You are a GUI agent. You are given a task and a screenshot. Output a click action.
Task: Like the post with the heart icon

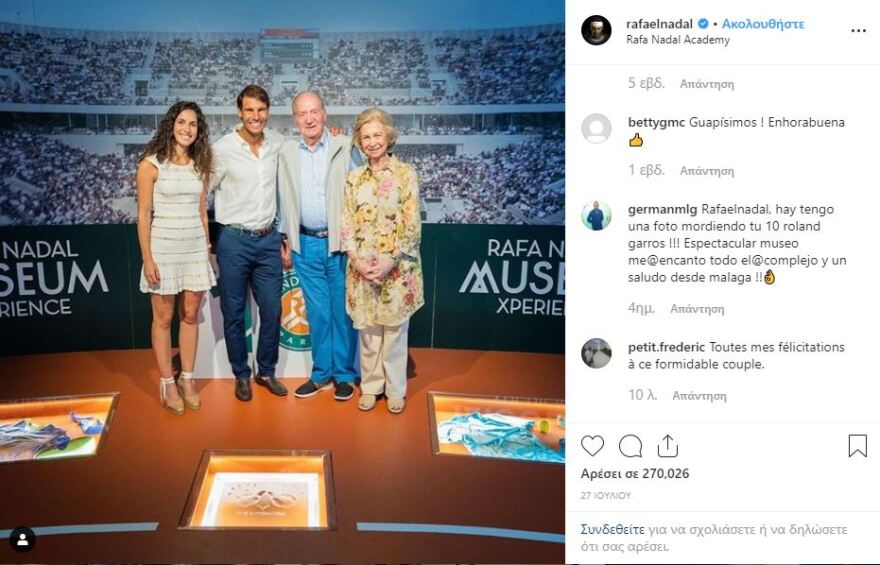point(592,446)
